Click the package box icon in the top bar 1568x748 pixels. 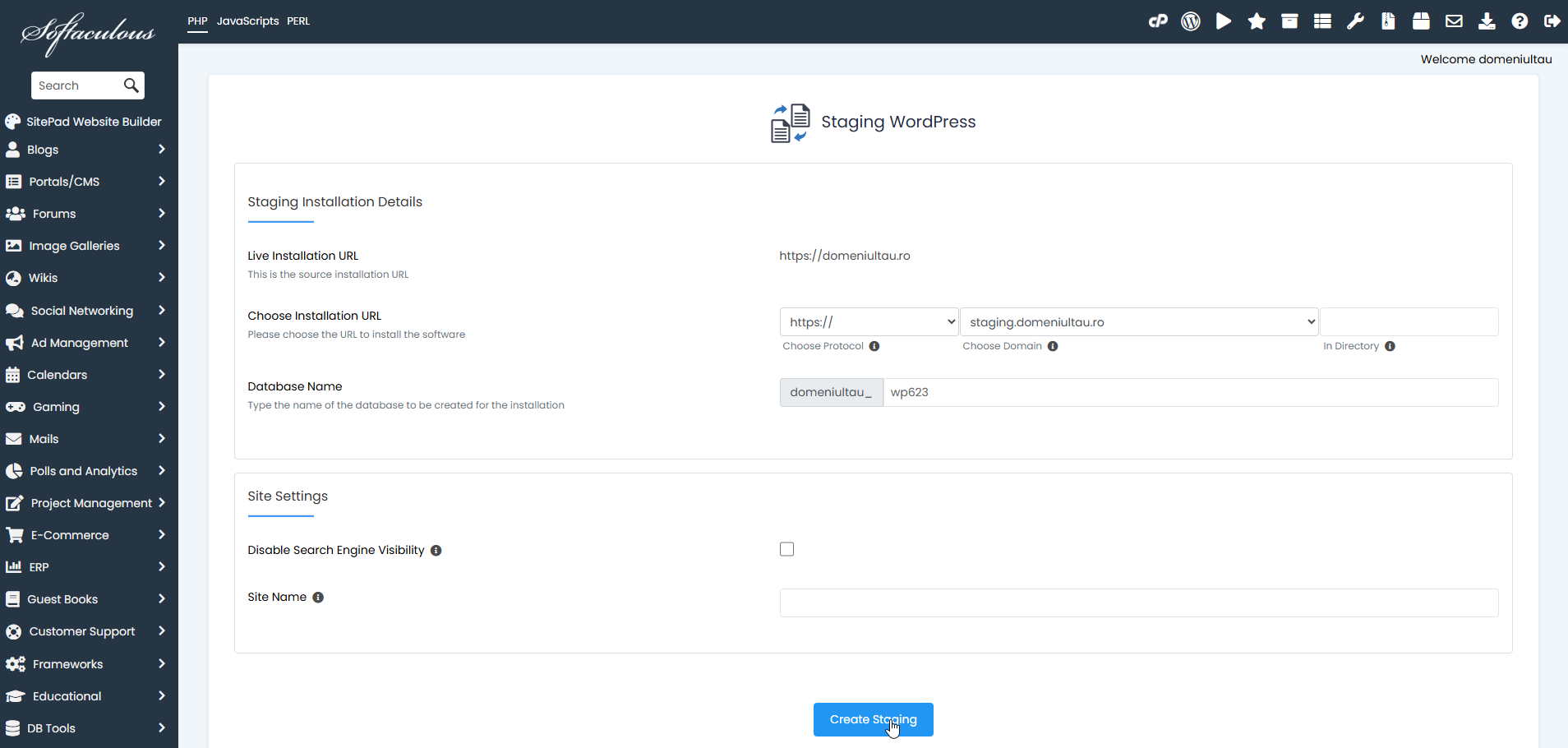1421,21
